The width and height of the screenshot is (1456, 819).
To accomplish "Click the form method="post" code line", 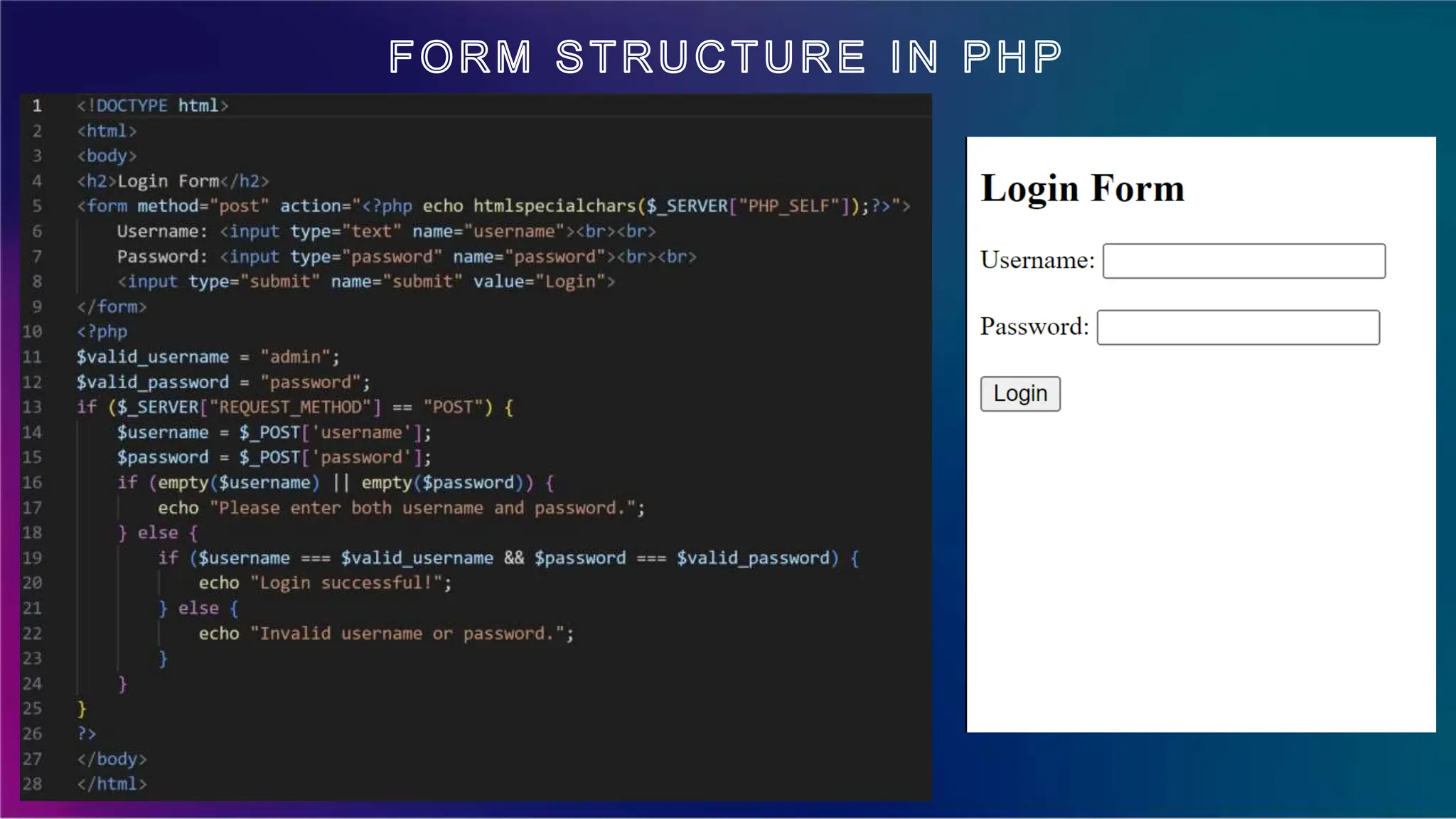I will point(493,206).
